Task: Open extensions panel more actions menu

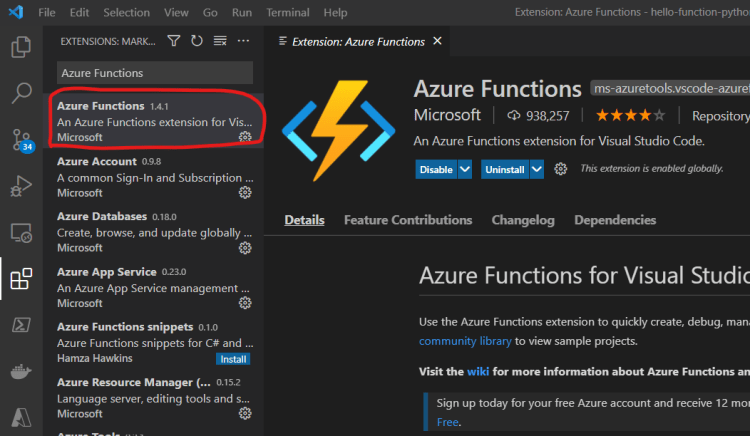Action: 243,41
